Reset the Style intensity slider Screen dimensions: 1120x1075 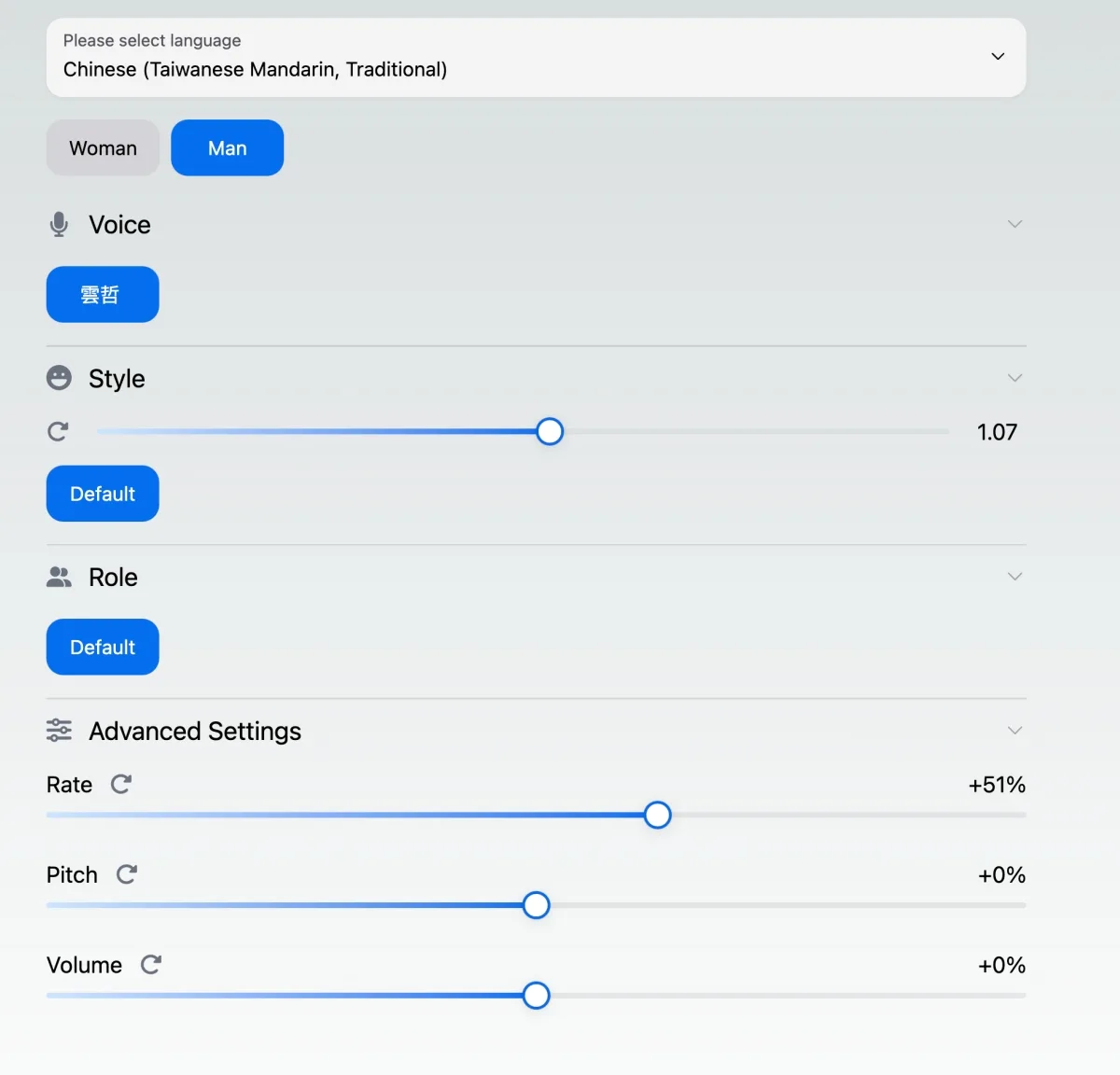coord(58,432)
